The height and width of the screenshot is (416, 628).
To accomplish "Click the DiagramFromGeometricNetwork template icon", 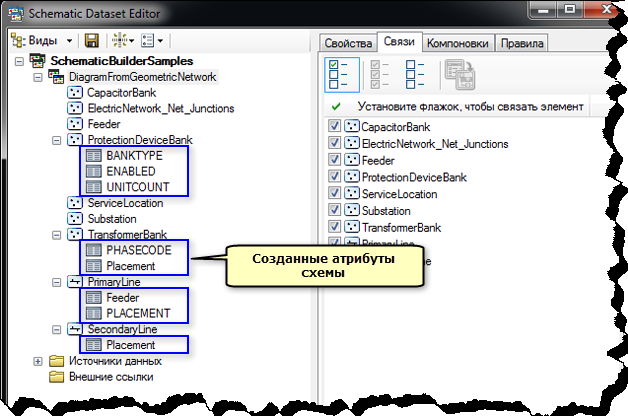I will tap(50, 77).
